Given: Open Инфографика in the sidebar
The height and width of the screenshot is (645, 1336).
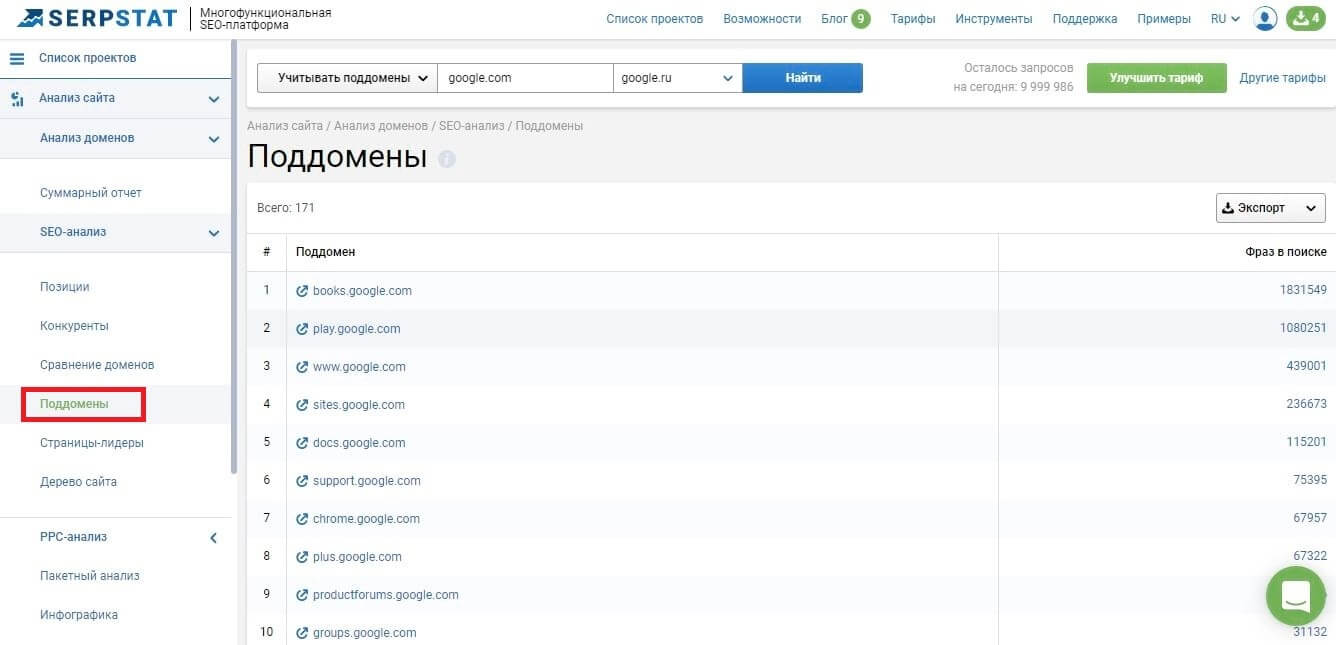Looking at the screenshot, I should point(79,615).
